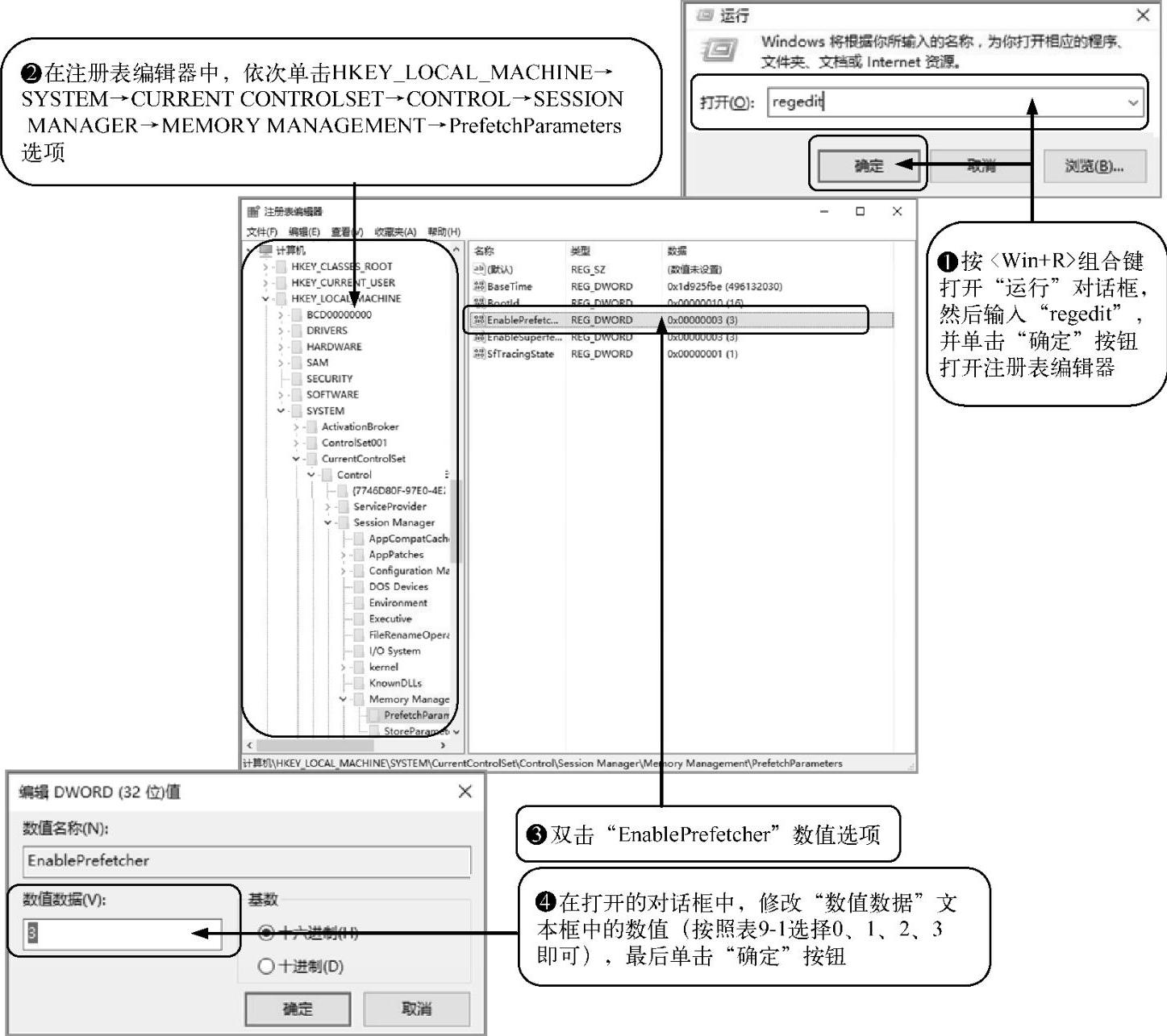The height and width of the screenshot is (1036, 1167).
Task: Click the AppPatches folder icon
Action: point(359,555)
